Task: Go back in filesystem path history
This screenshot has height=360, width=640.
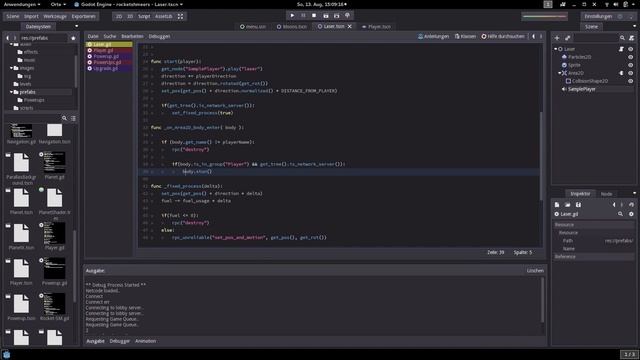Action: tap(7, 38)
